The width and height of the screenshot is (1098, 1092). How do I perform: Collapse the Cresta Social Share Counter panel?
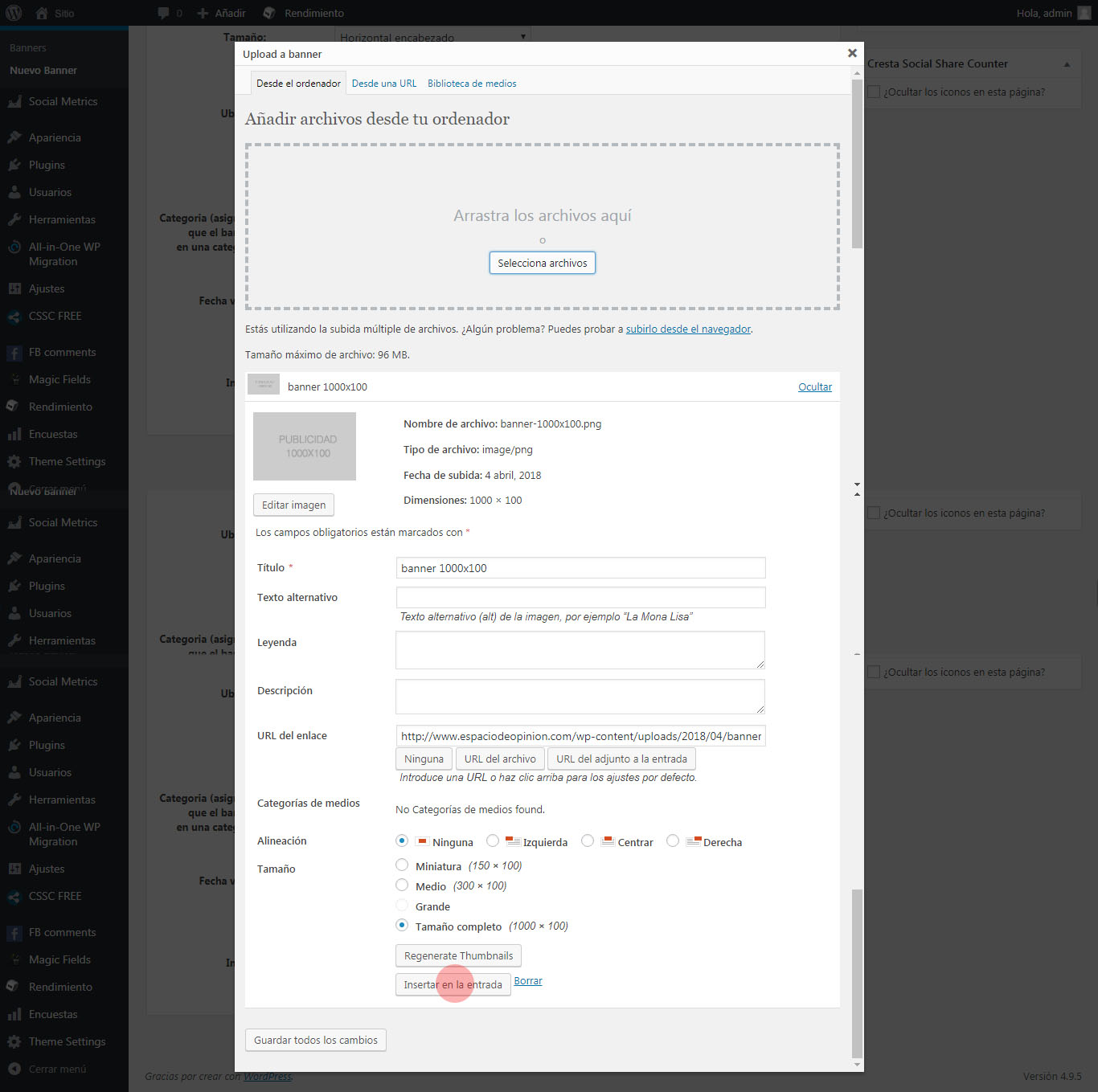(1067, 64)
